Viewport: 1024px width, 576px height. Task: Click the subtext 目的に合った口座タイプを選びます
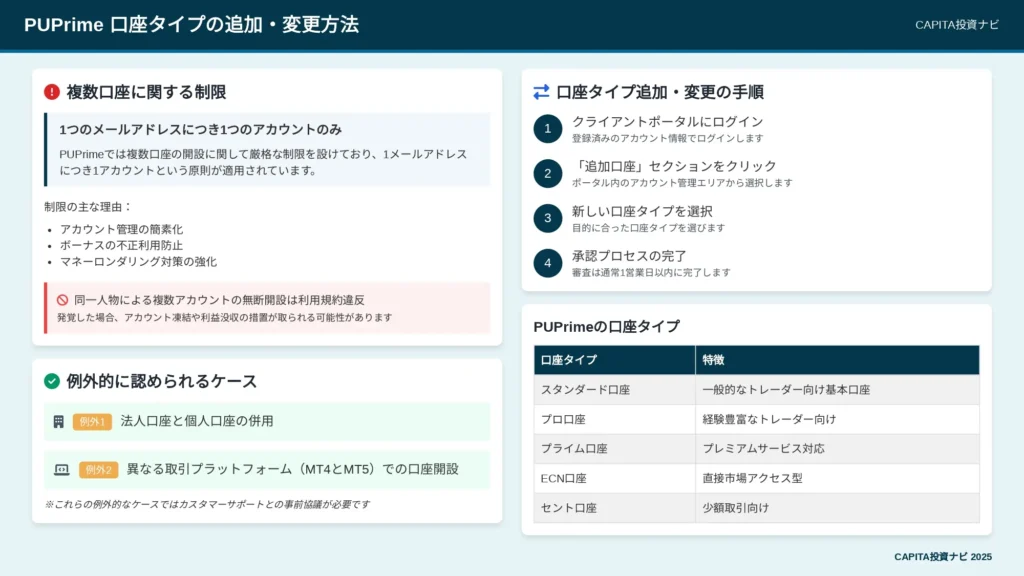(x=648, y=228)
